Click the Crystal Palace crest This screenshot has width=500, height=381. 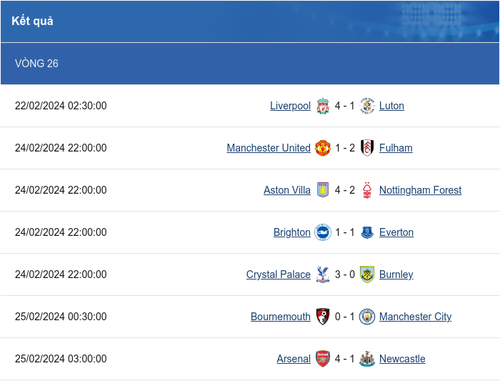click(x=323, y=274)
